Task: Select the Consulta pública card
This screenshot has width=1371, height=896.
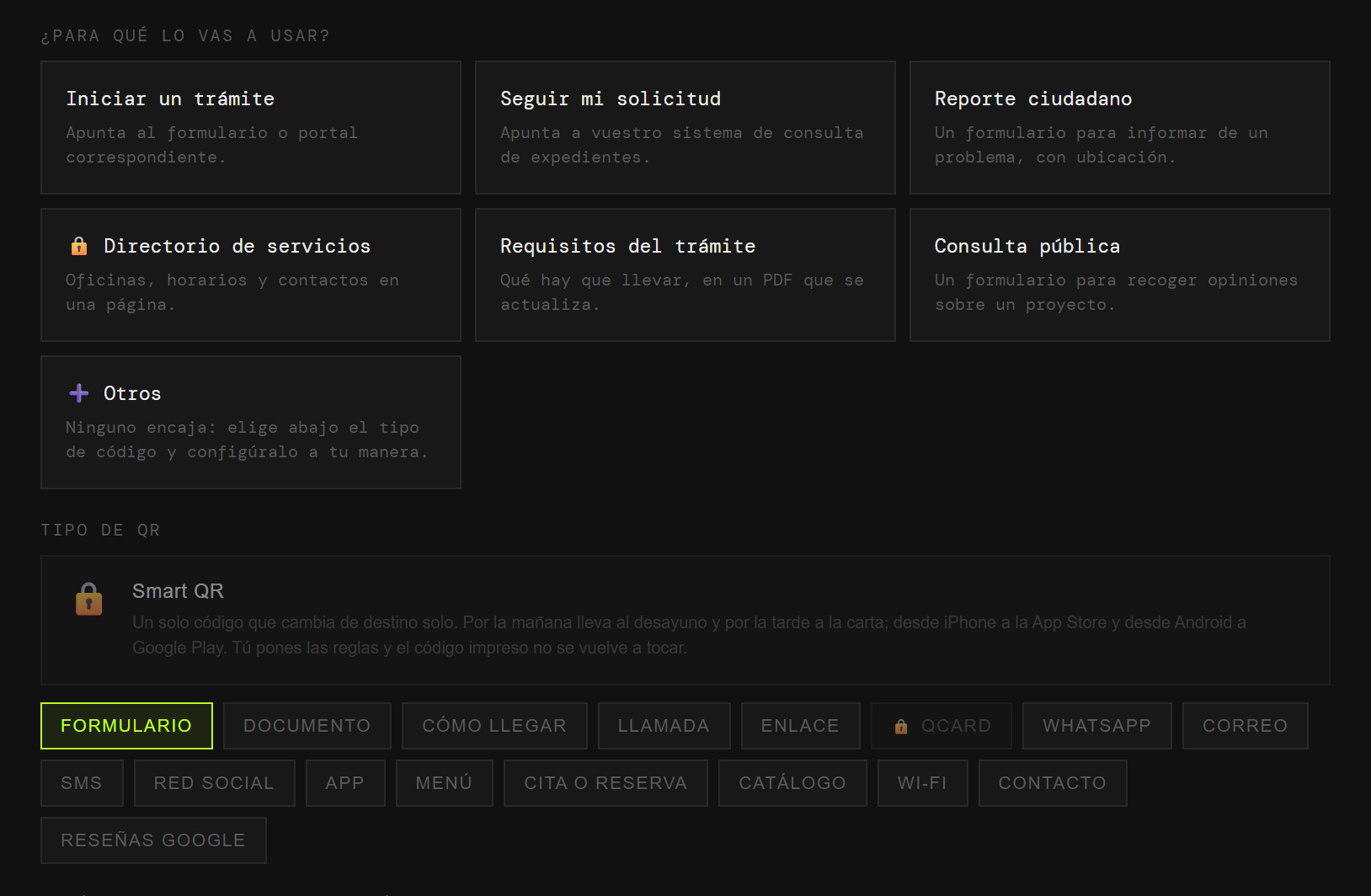Action: click(1120, 275)
